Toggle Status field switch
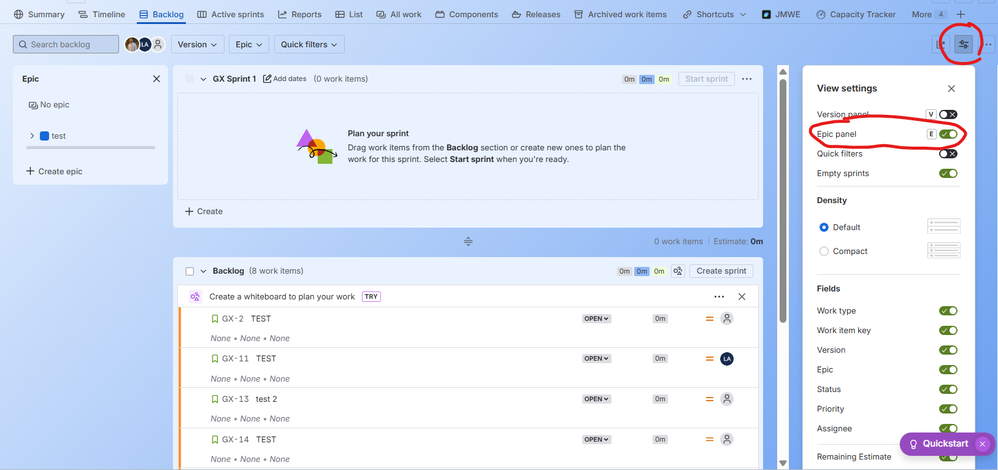This screenshot has width=998, height=470. click(948, 389)
